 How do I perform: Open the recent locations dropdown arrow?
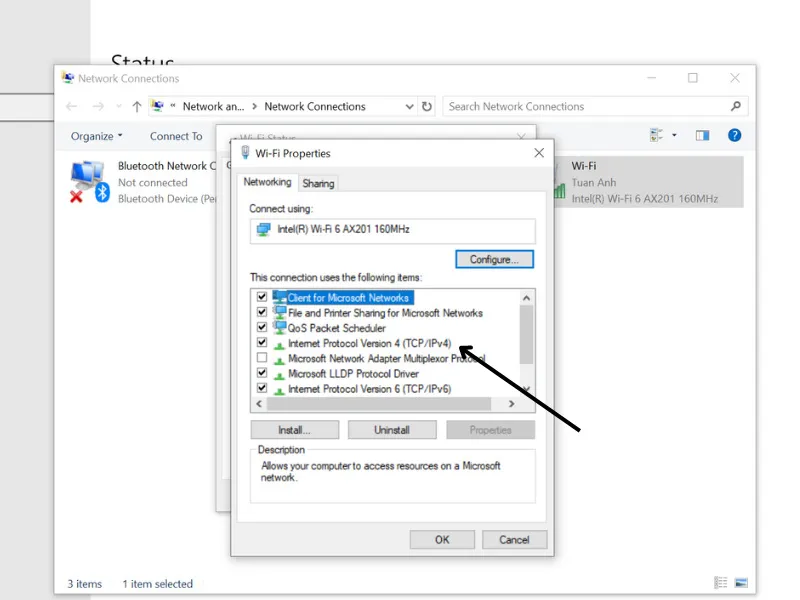coord(118,107)
